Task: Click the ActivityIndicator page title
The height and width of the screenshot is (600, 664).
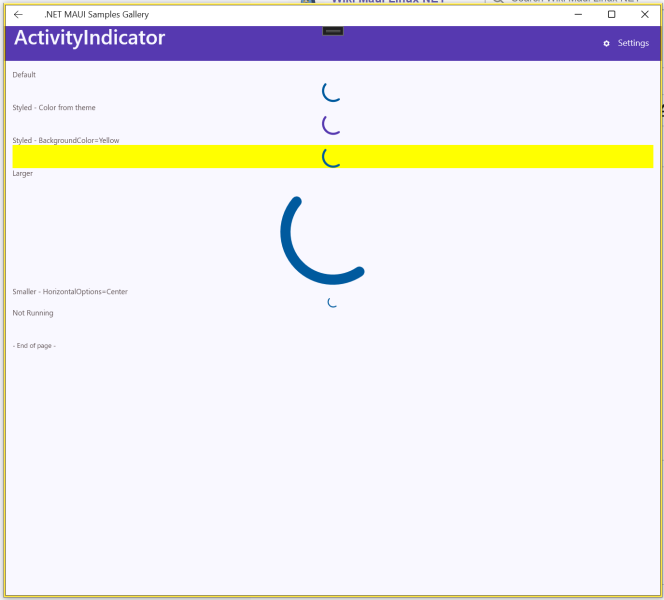Action: coord(89,38)
